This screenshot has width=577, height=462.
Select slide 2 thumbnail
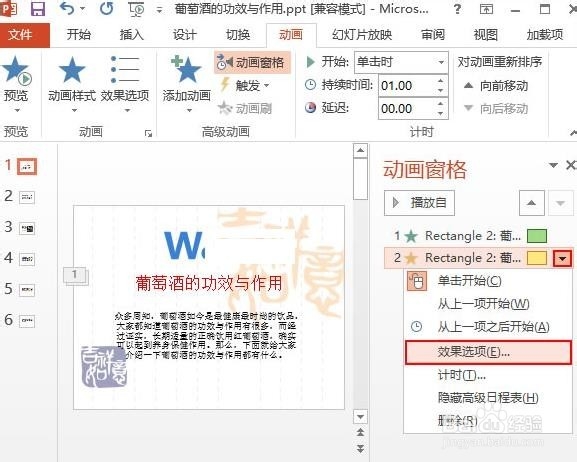pyautogui.click(x=28, y=197)
